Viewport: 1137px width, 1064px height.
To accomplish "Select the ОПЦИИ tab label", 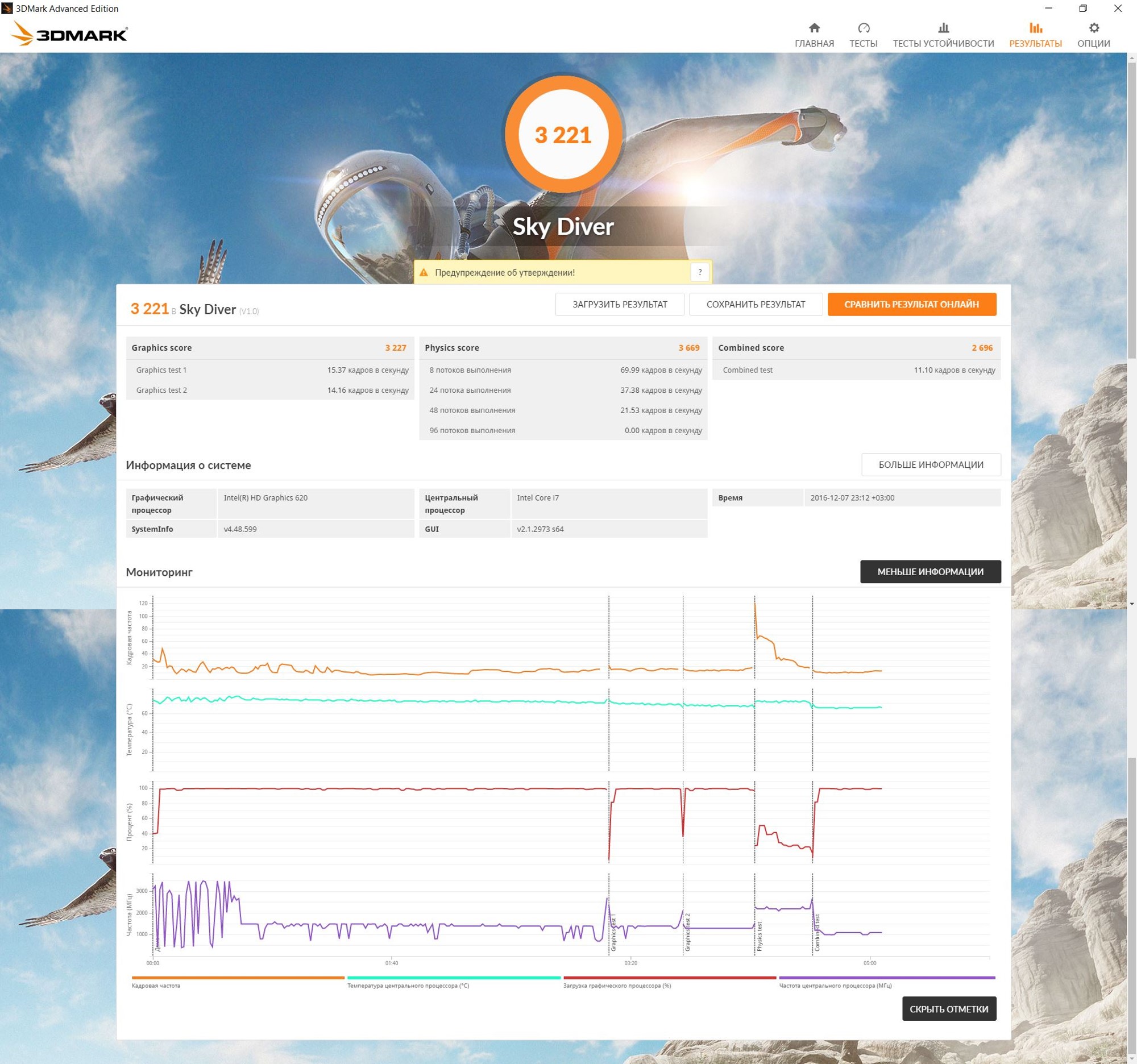I will click(x=1094, y=43).
